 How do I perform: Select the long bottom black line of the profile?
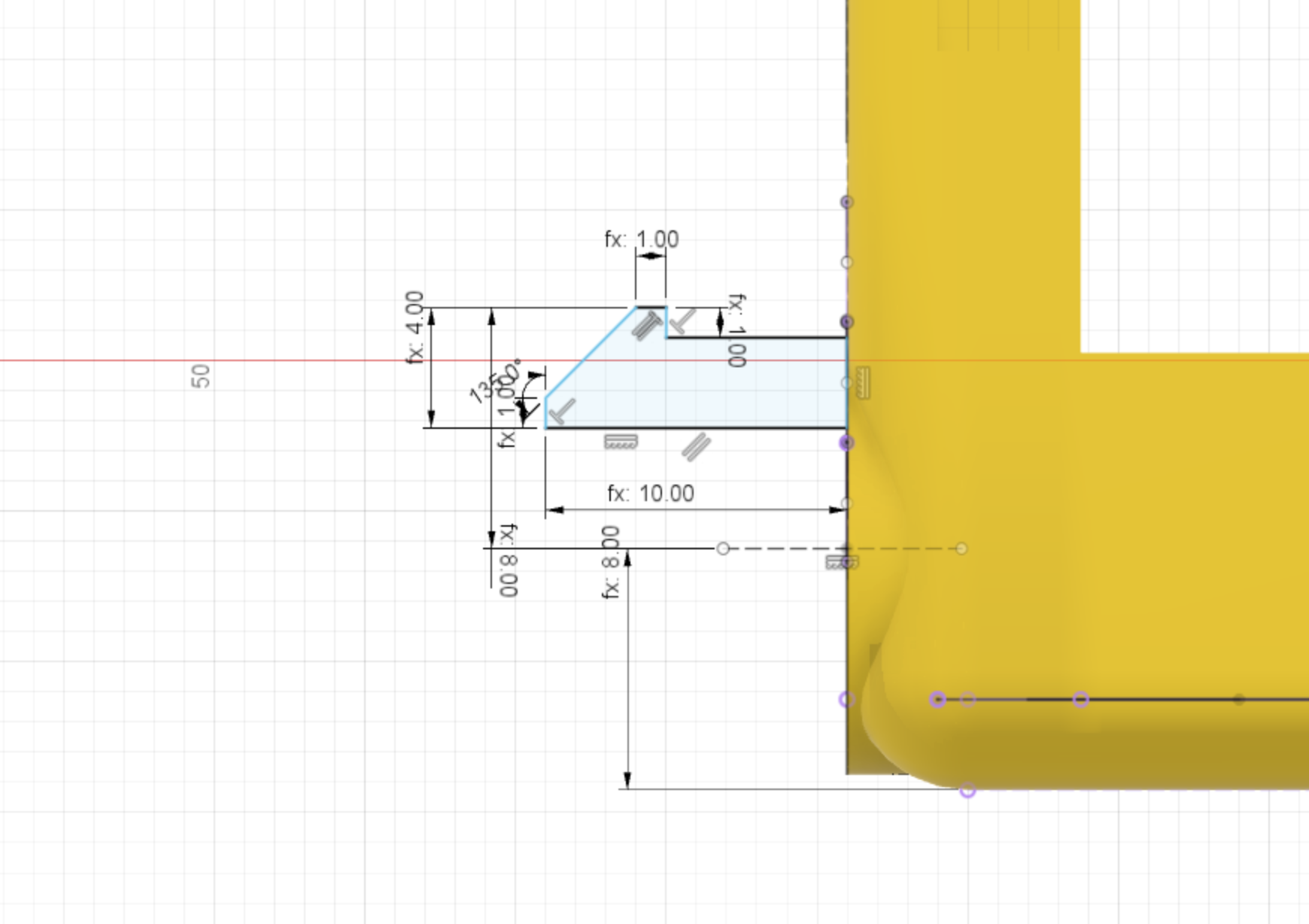click(x=696, y=427)
